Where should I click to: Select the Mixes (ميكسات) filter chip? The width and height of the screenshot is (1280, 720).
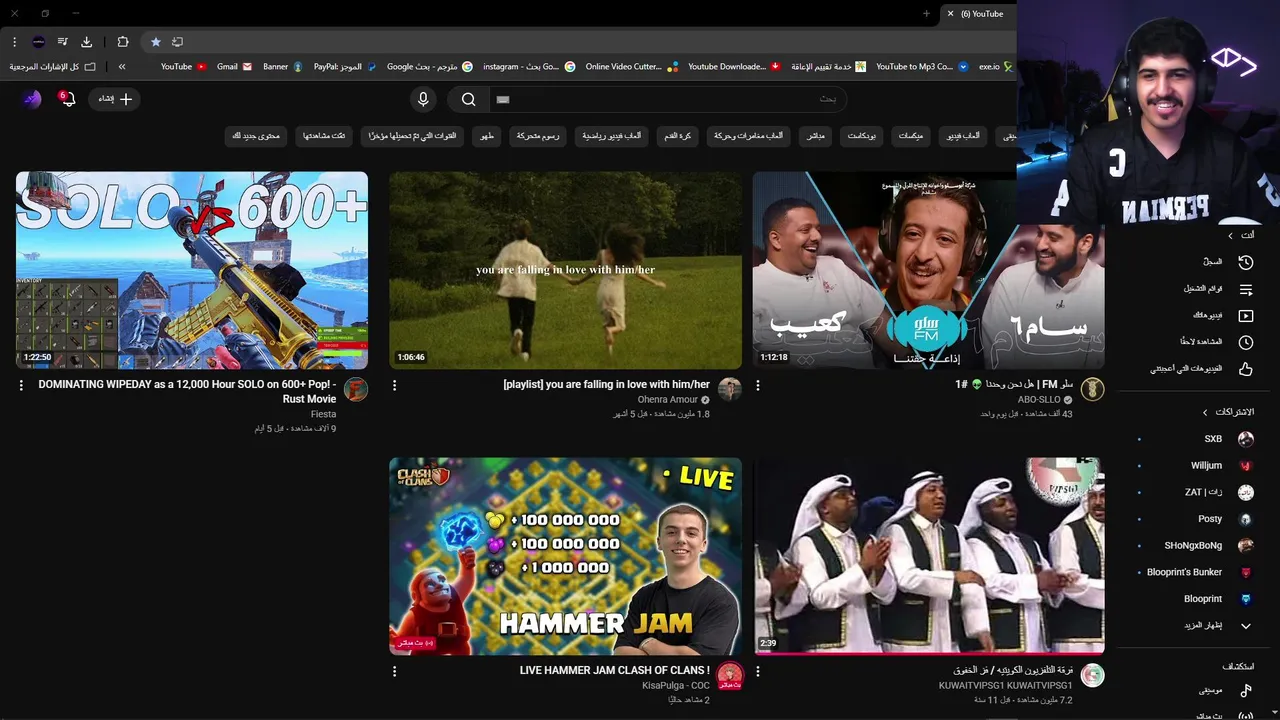pyautogui.click(x=911, y=135)
